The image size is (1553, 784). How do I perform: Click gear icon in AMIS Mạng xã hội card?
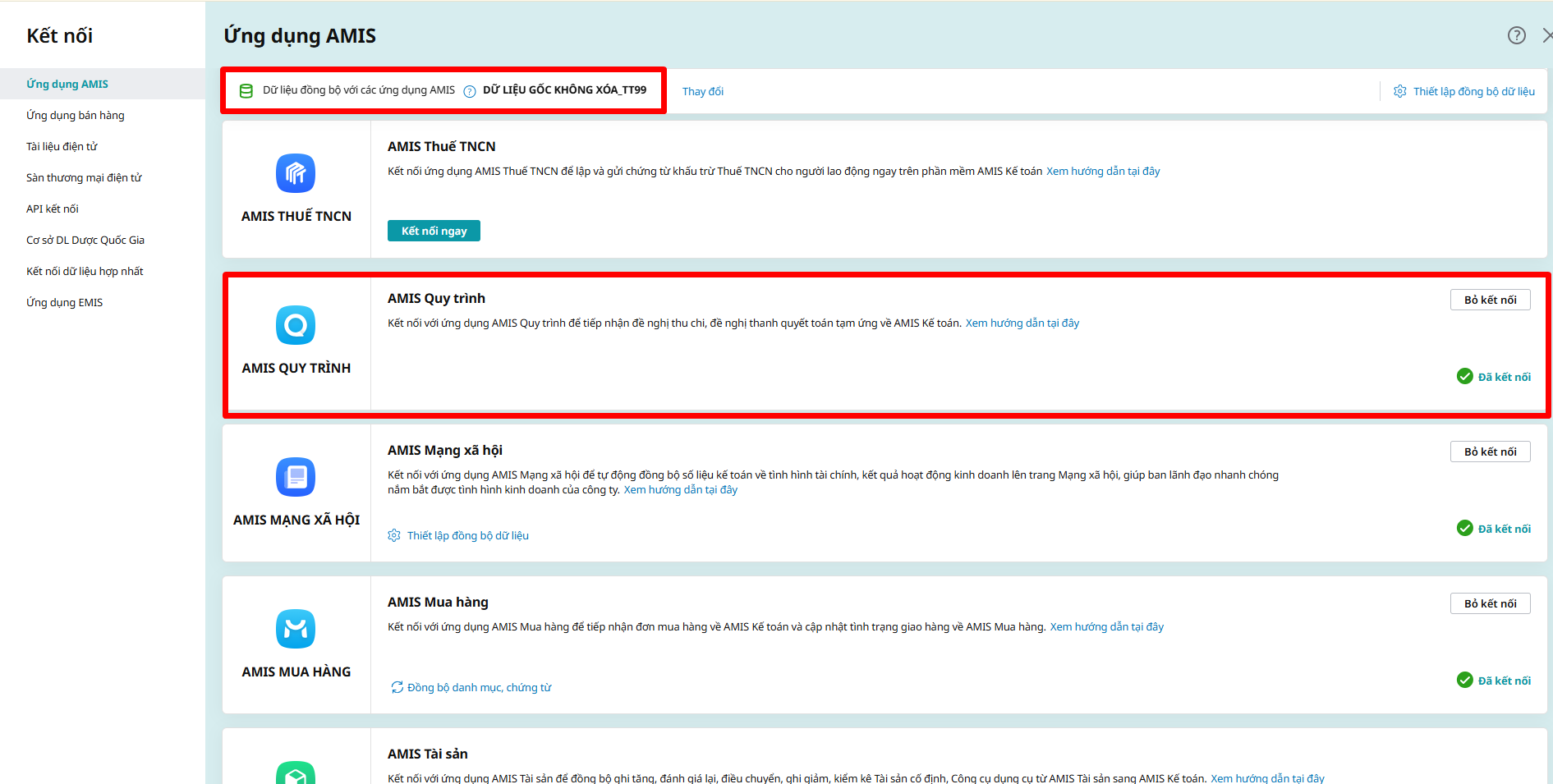394,535
